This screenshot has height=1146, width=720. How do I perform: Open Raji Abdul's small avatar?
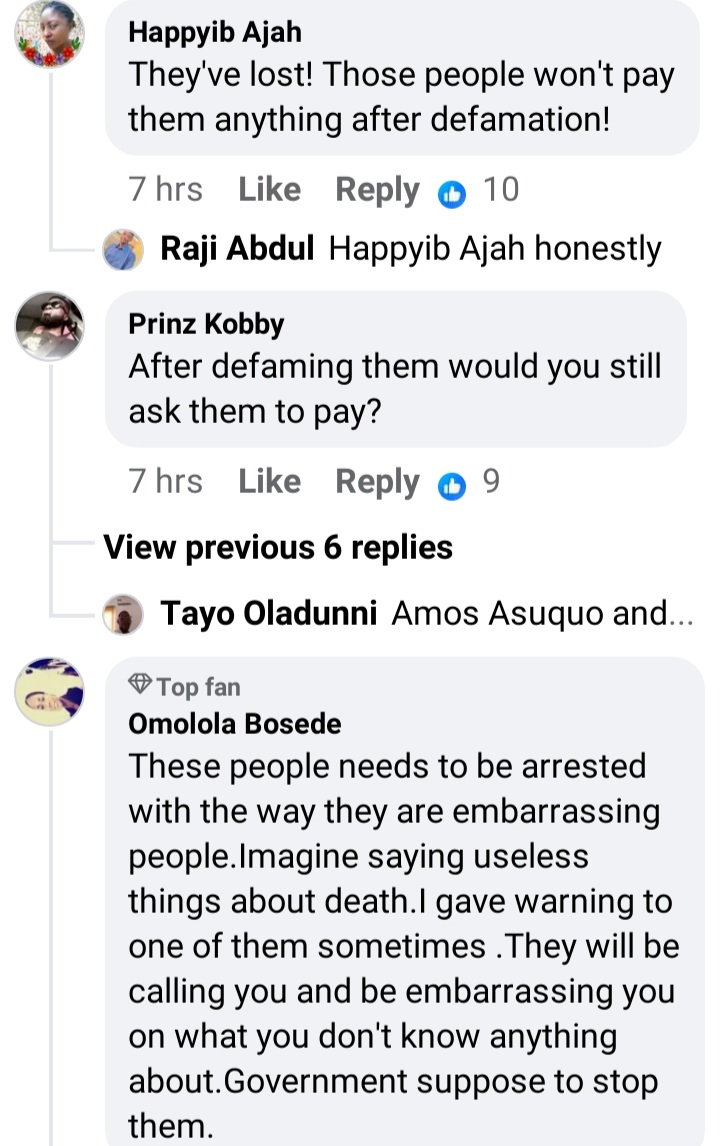pos(124,249)
